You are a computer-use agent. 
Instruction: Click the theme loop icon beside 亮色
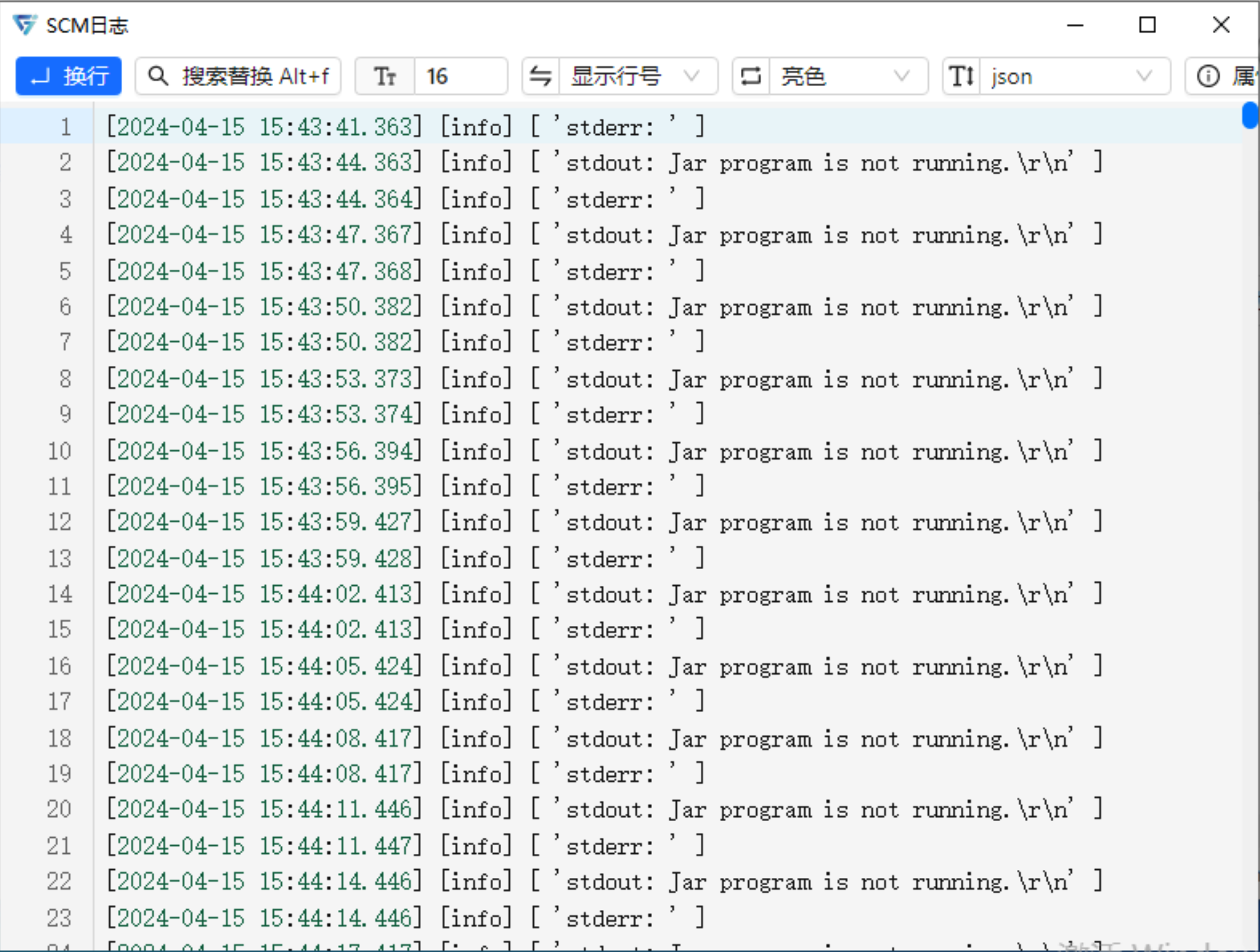751,76
